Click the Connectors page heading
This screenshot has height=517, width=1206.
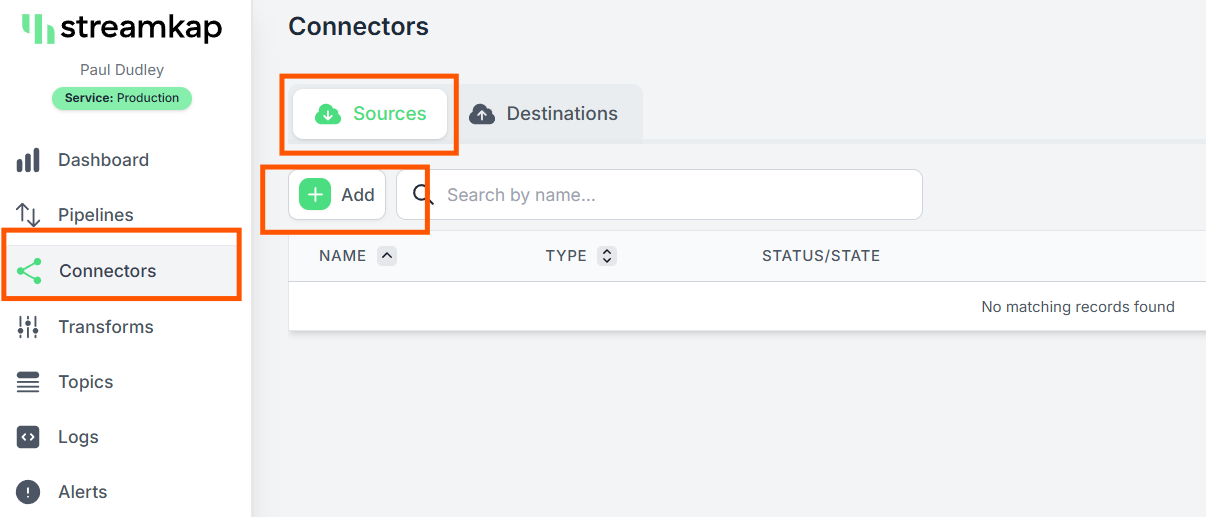coord(358,27)
